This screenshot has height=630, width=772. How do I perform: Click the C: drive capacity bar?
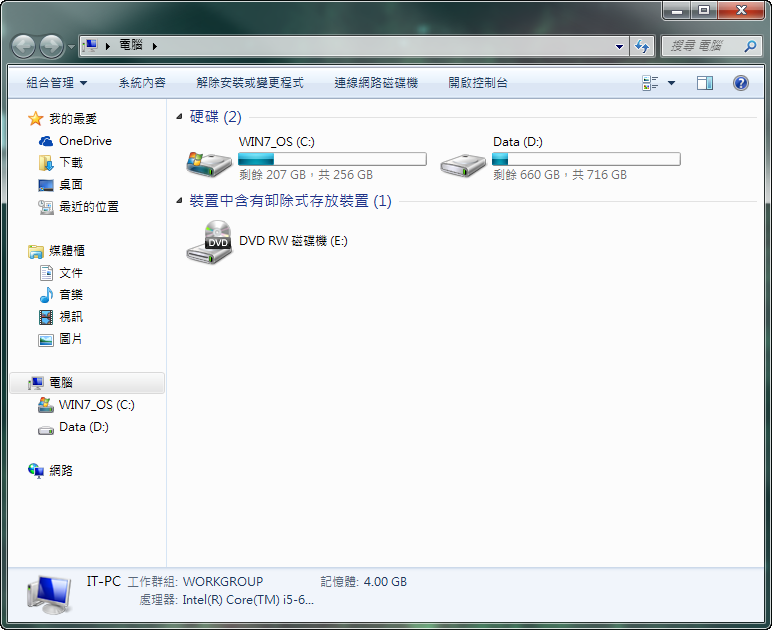(332, 159)
